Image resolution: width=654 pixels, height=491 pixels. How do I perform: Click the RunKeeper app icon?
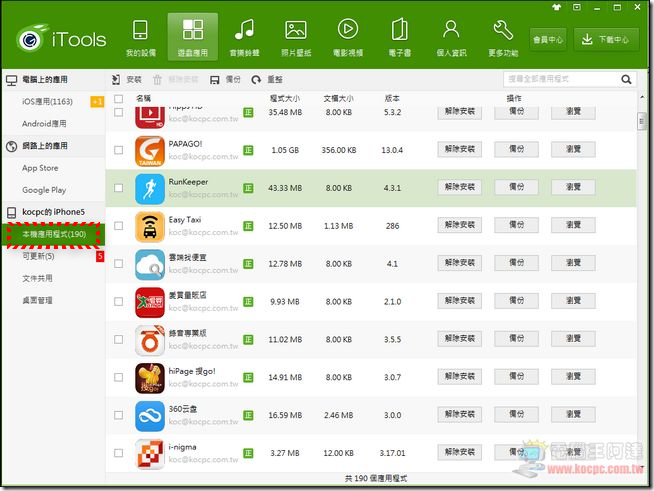point(150,189)
